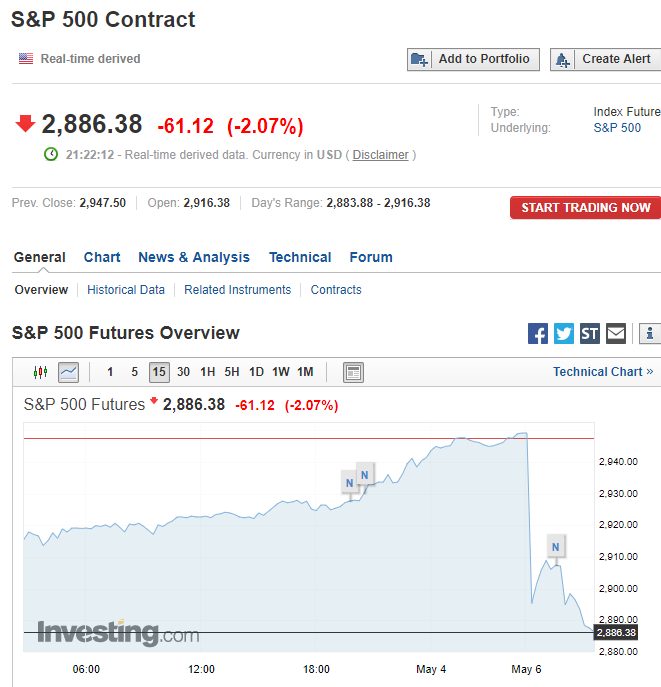Open the Chart tab
This screenshot has height=687, width=661.
click(x=102, y=257)
